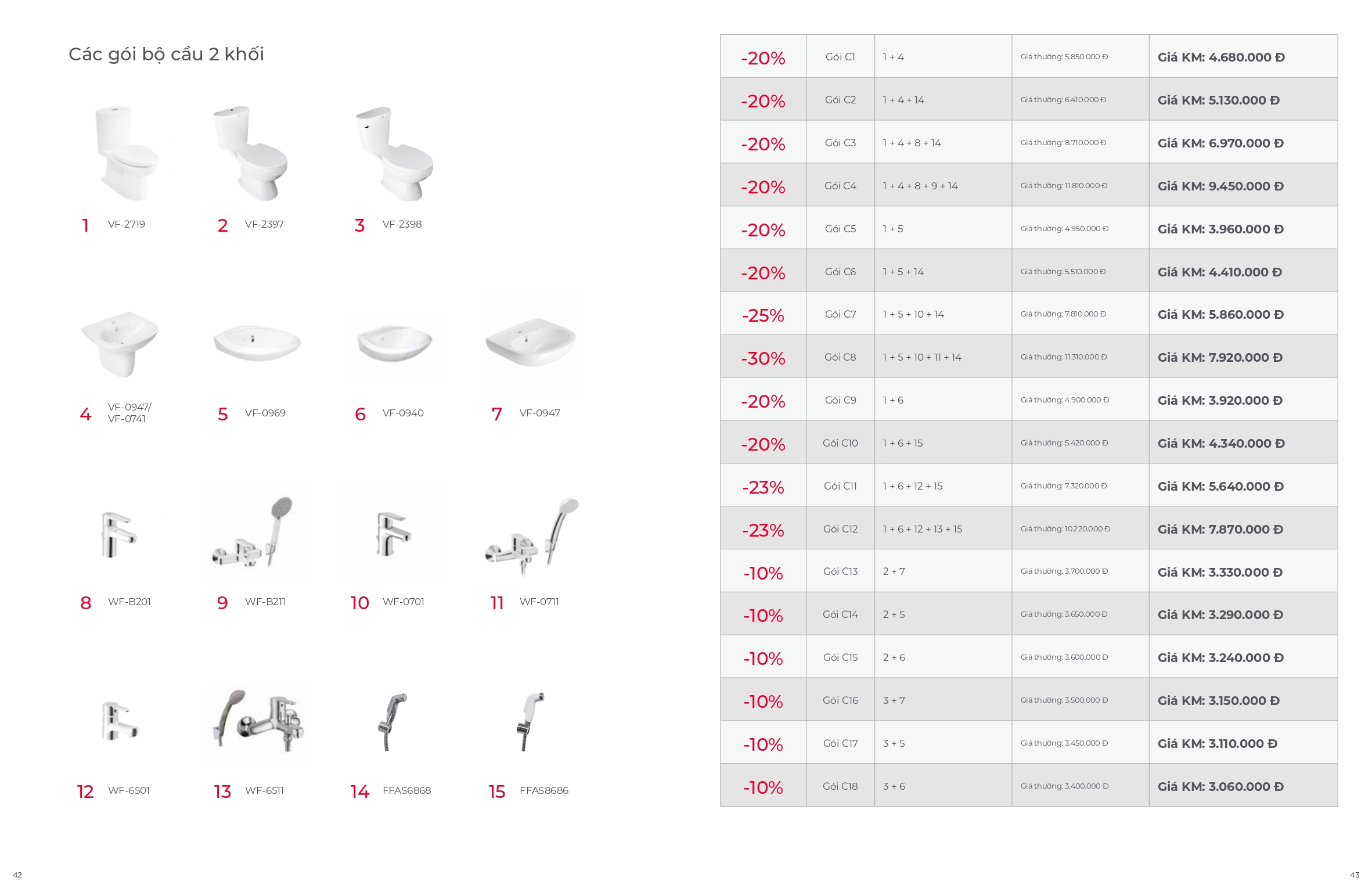This screenshot has width=1372, height=892.
Task: Select Giá KM: 7.870.000 Đ price
Action: coord(1220,529)
